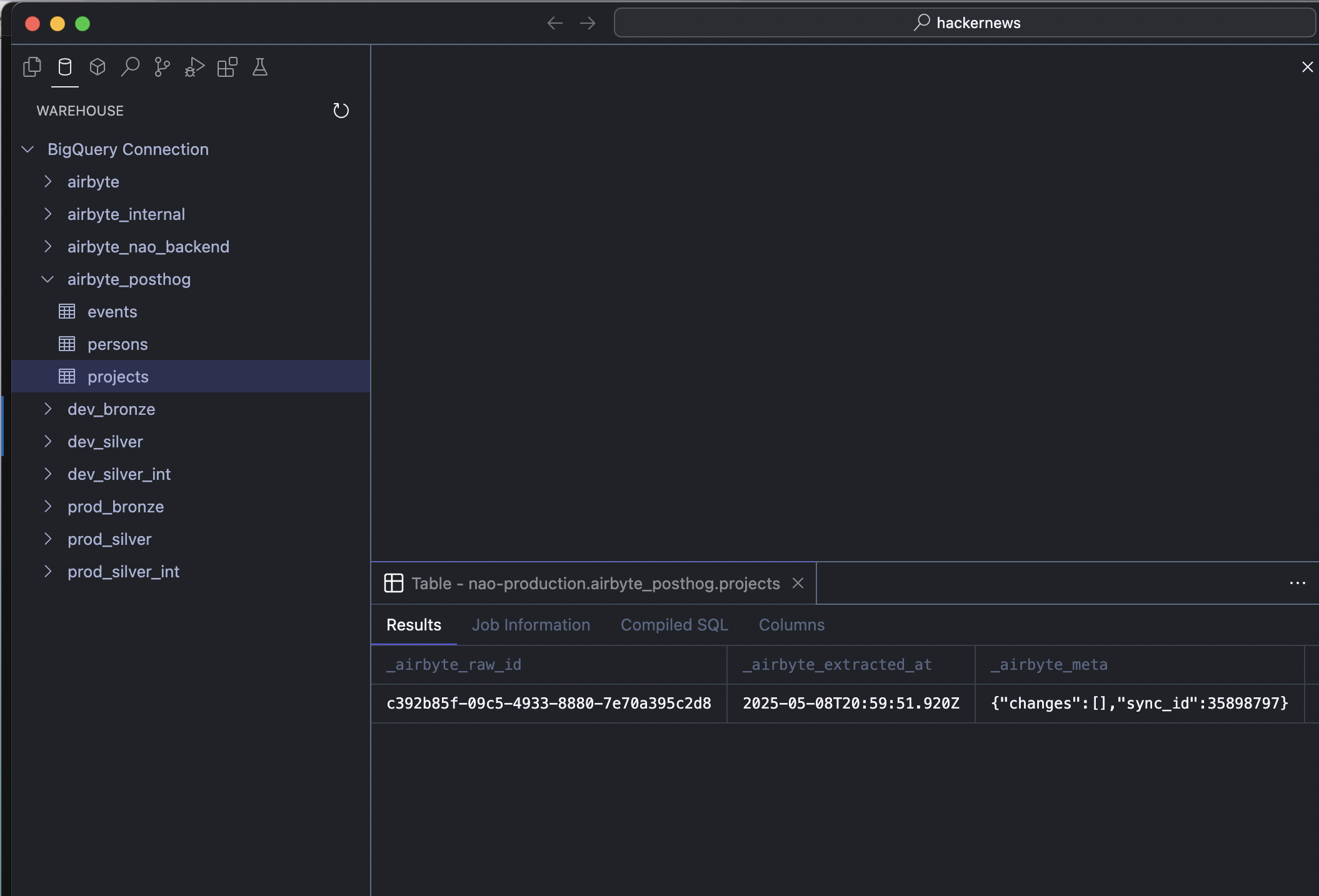
Task: Expand the airbyte_nao_backend dataset
Action: tap(48, 247)
